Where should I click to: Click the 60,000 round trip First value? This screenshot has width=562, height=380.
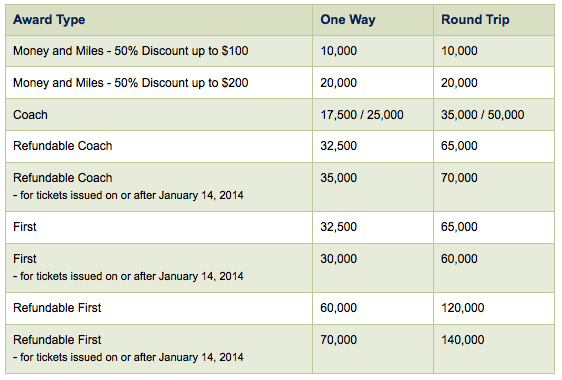point(459,259)
